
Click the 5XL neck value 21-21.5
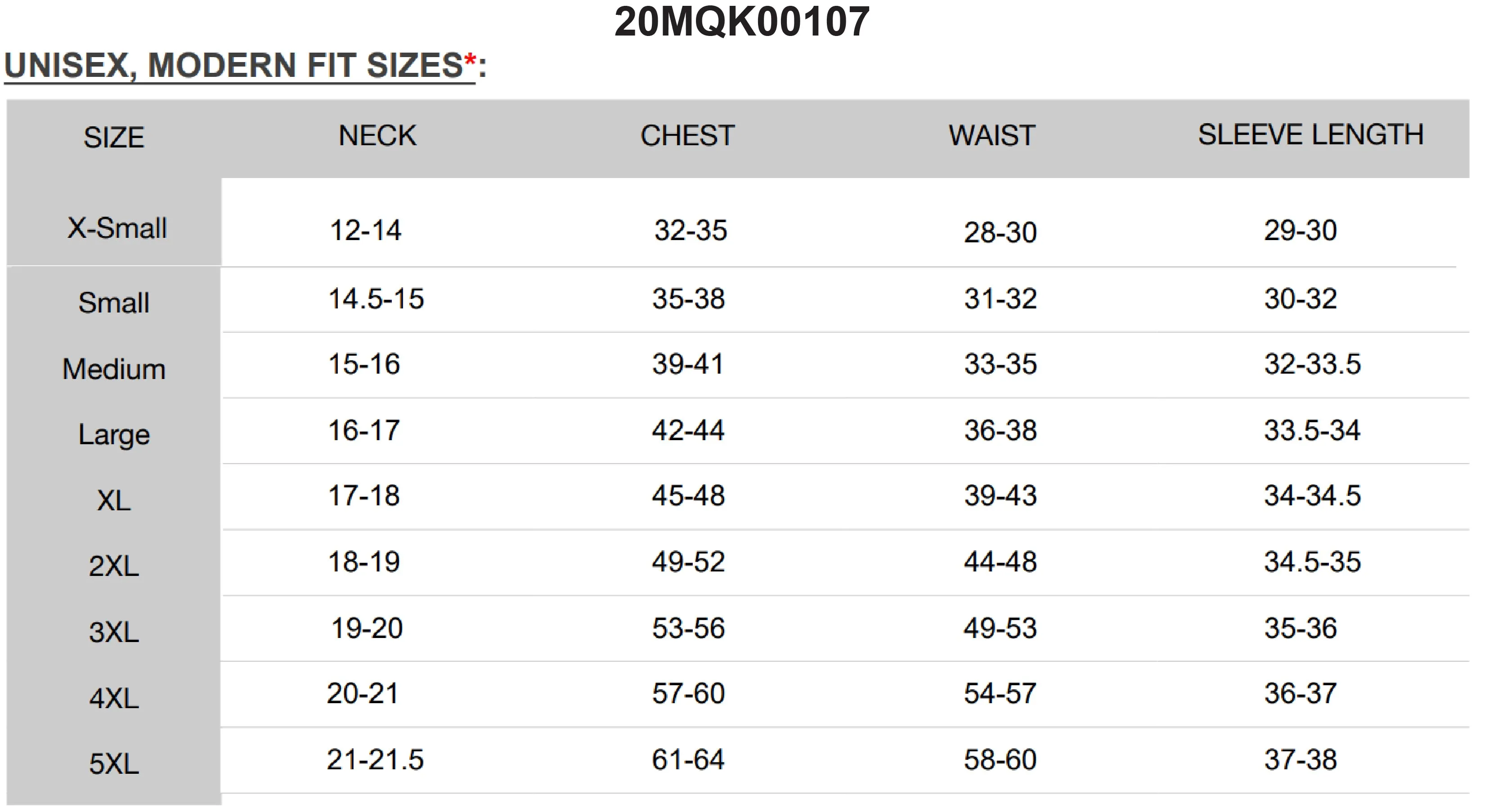pos(375,759)
